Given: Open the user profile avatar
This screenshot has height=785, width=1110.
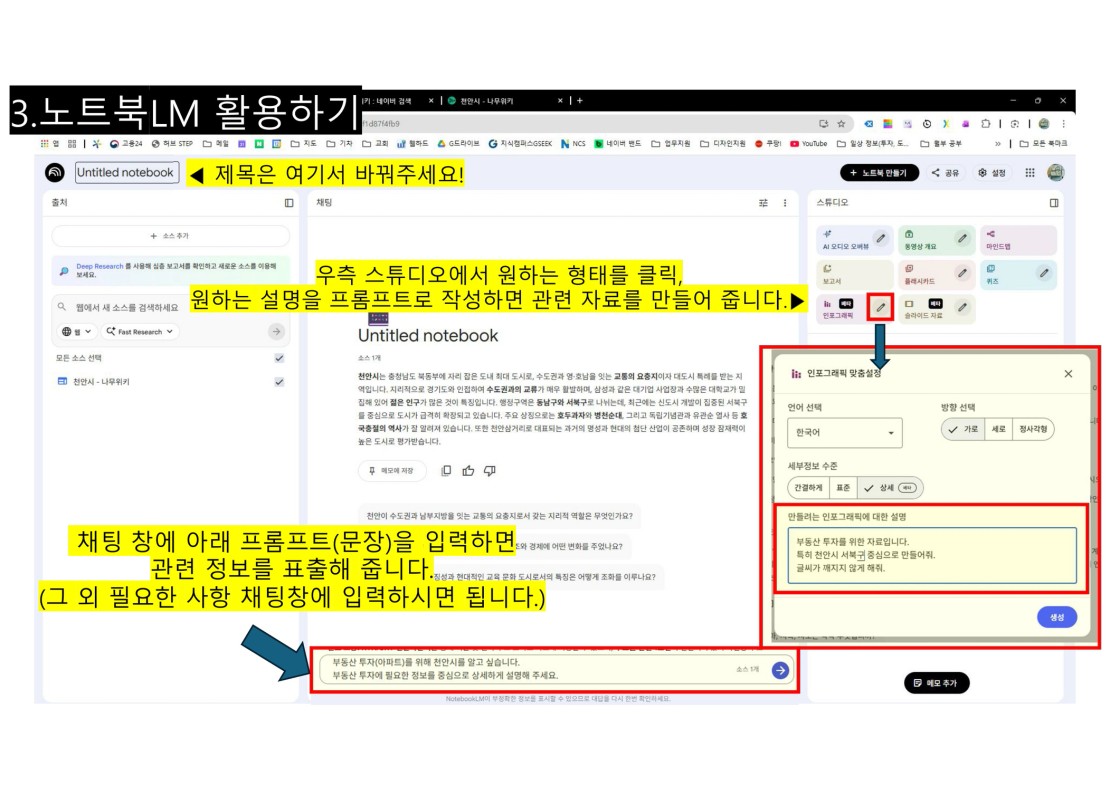Looking at the screenshot, I should click(1055, 173).
